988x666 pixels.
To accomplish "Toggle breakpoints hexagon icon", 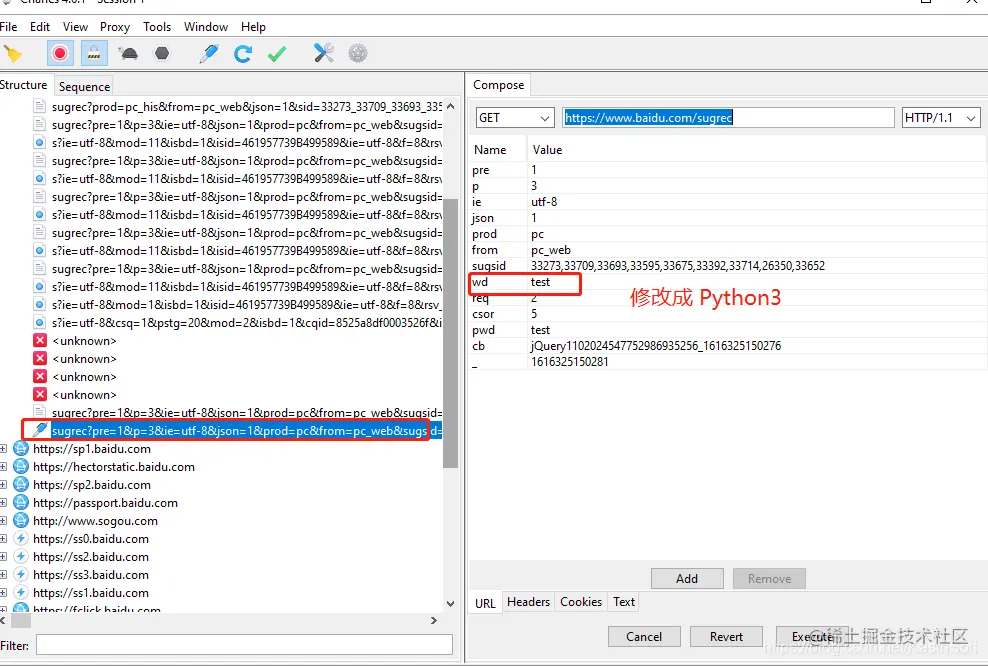I will (x=162, y=54).
